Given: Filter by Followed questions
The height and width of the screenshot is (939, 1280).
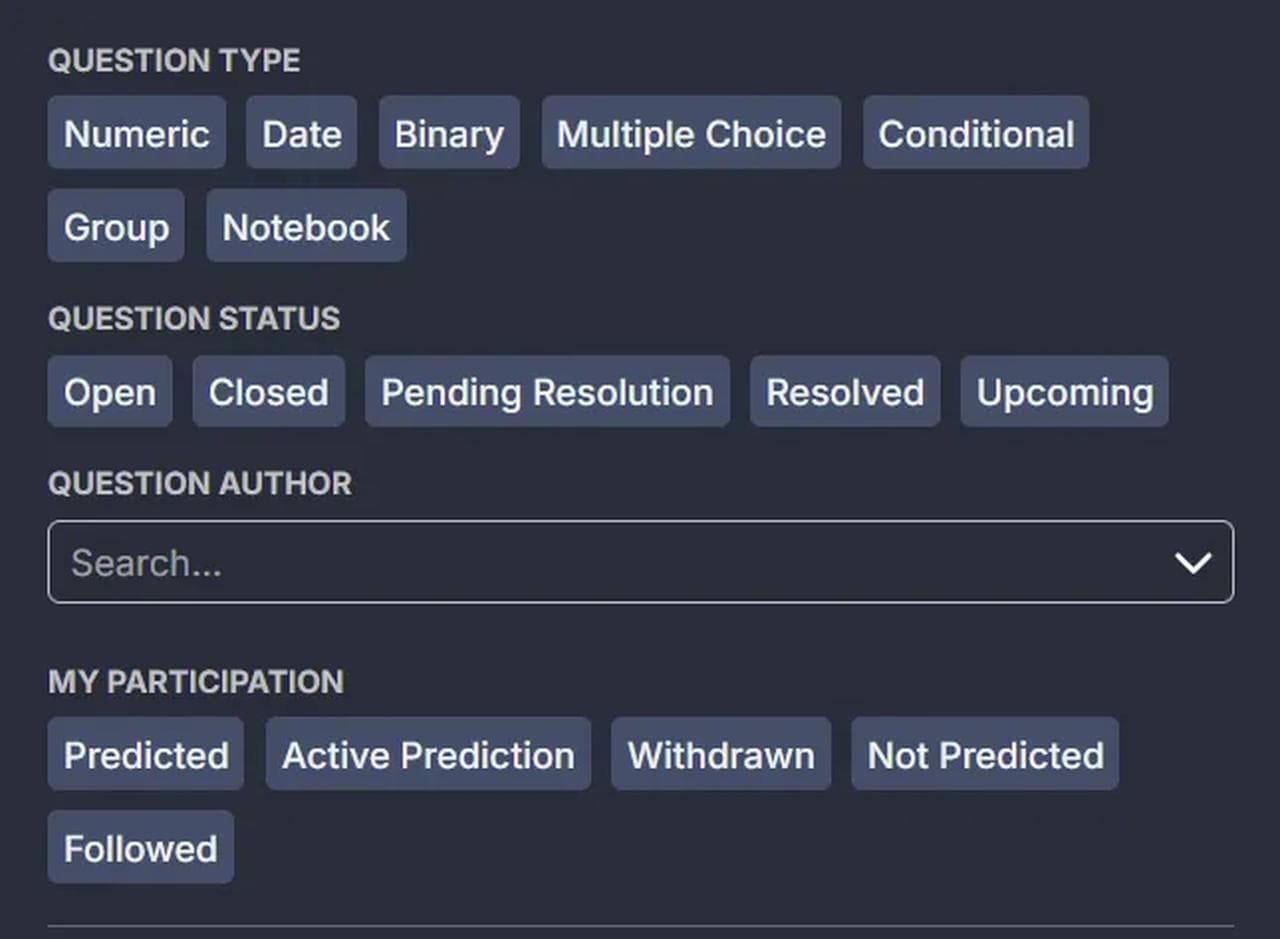Looking at the screenshot, I should tap(140, 847).
